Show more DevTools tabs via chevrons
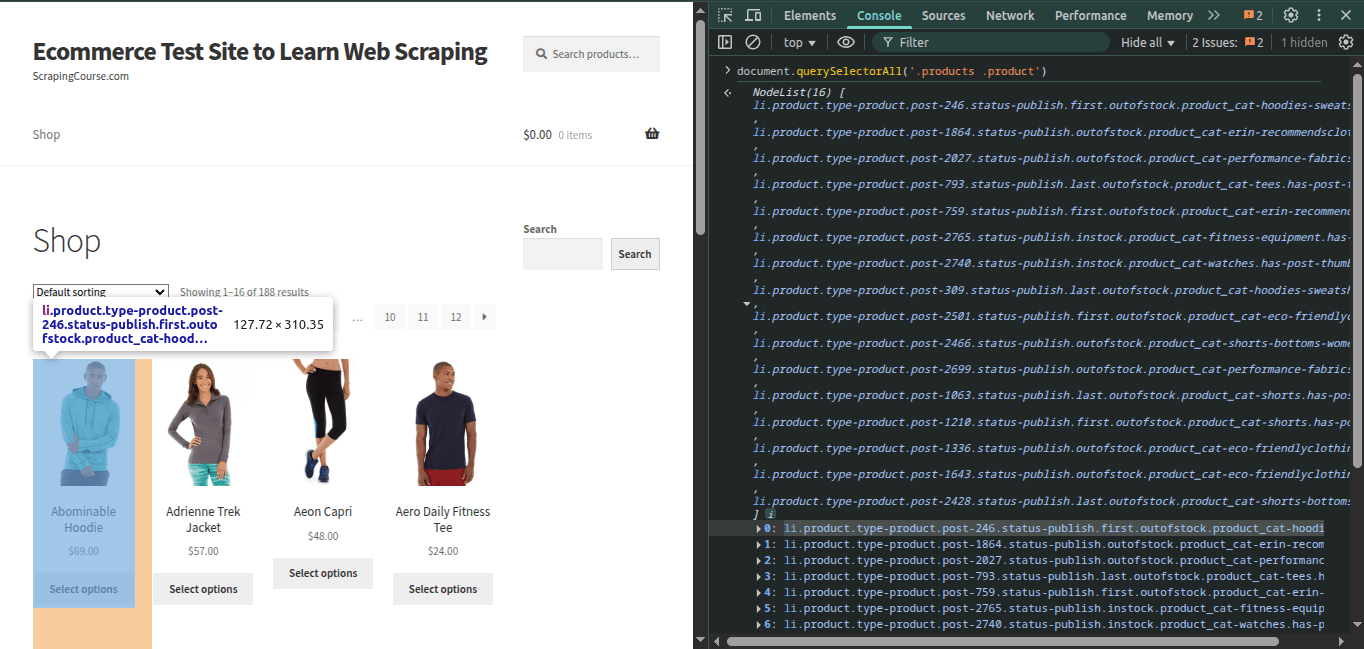The image size is (1364, 649). [1214, 15]
